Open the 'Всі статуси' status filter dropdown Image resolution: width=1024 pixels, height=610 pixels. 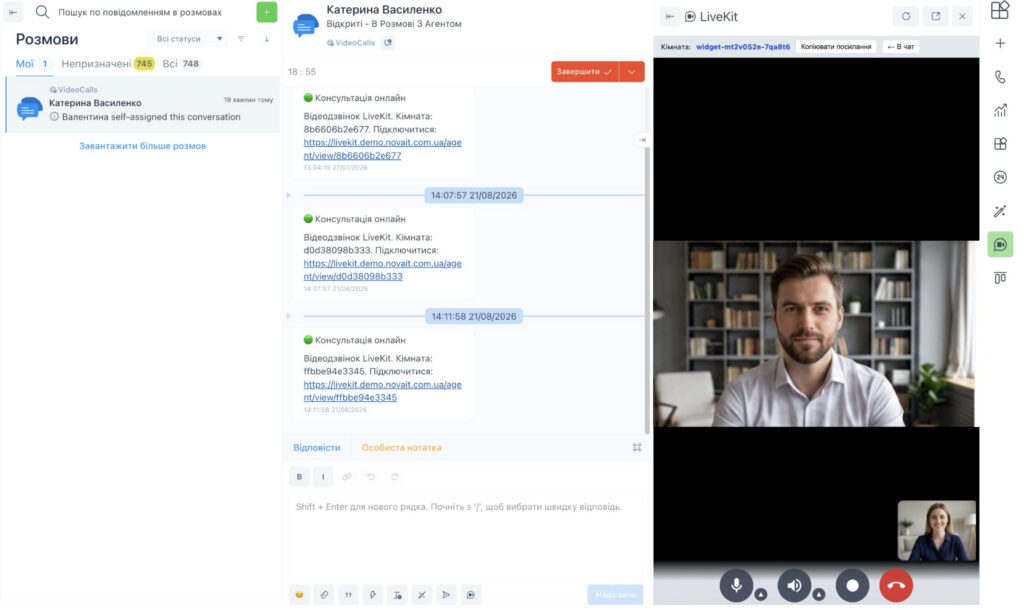pyautogui.click(x=186, y=39)
